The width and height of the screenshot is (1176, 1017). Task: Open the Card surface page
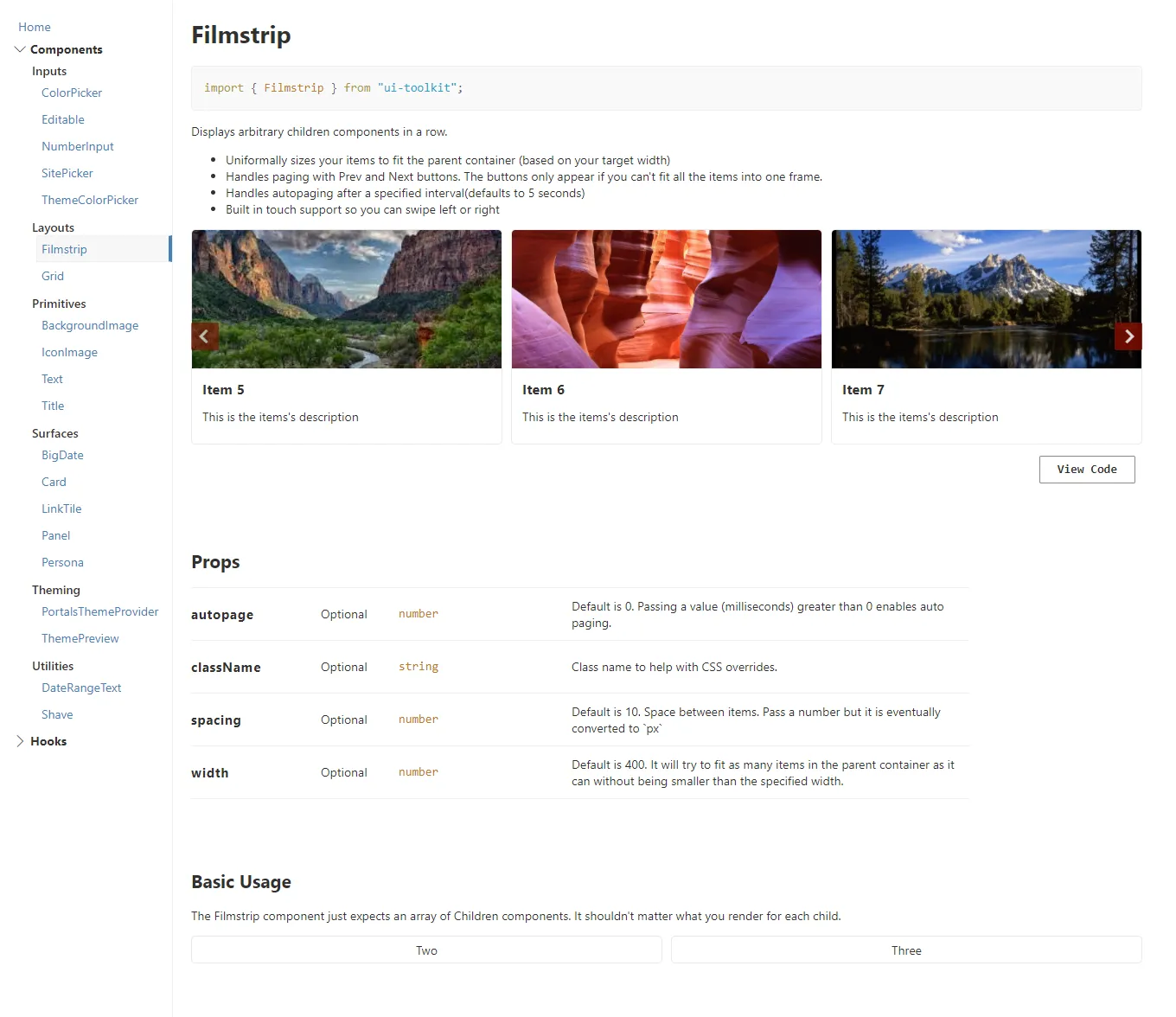(x=54, y=482)
